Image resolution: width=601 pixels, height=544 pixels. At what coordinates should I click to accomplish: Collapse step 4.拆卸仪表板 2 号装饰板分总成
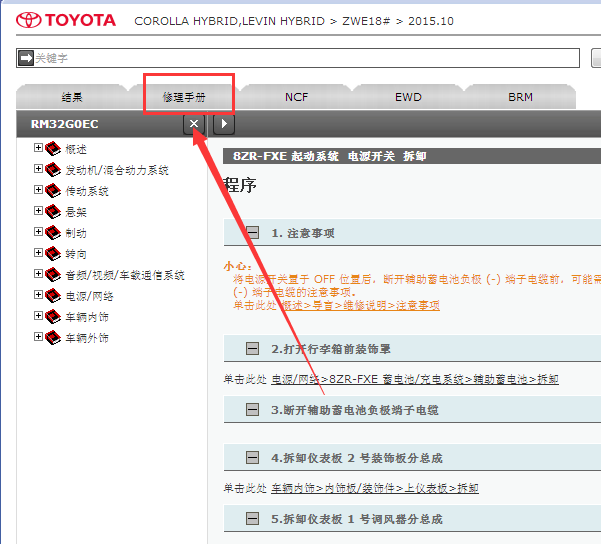pyautogui.click(x=252, y=457)
